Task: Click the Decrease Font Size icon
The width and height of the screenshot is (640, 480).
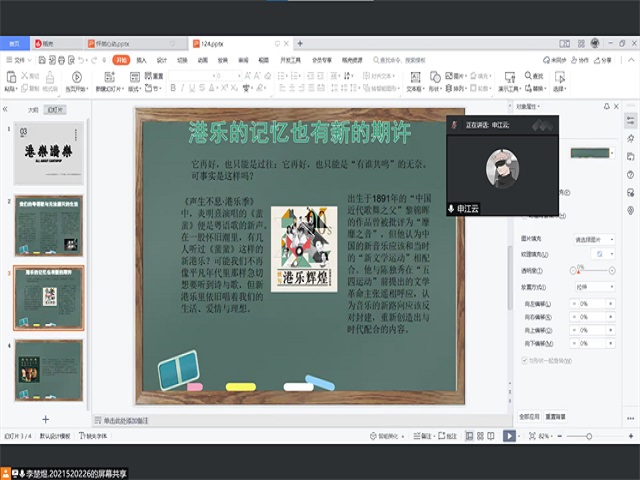Action: pyautogui.click(x=257, y=76)
